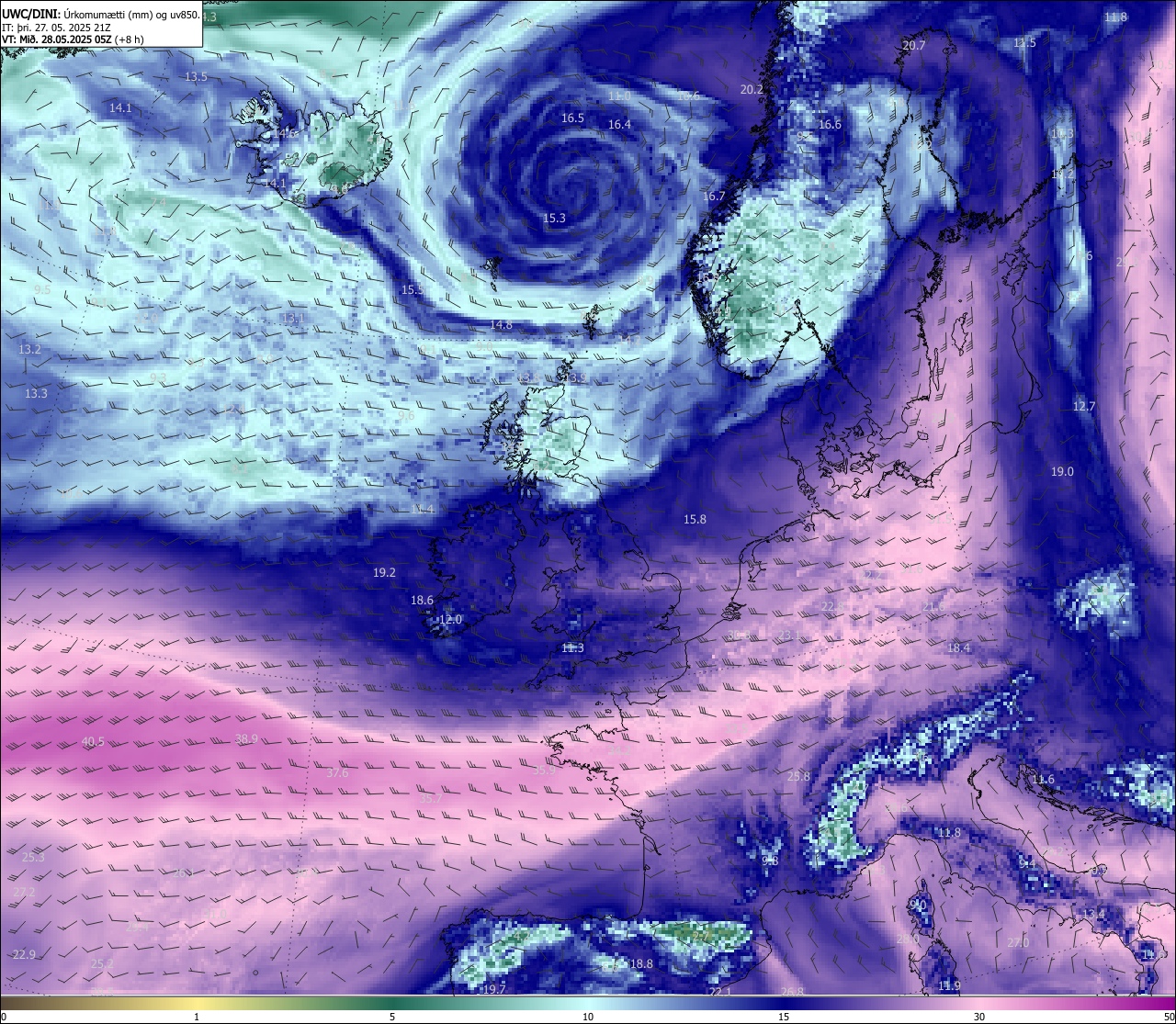The width and height of the screenshot is (1176, 1024).
Task: Click the 14.6 value on western Iceland
Action: coord(284,134)
